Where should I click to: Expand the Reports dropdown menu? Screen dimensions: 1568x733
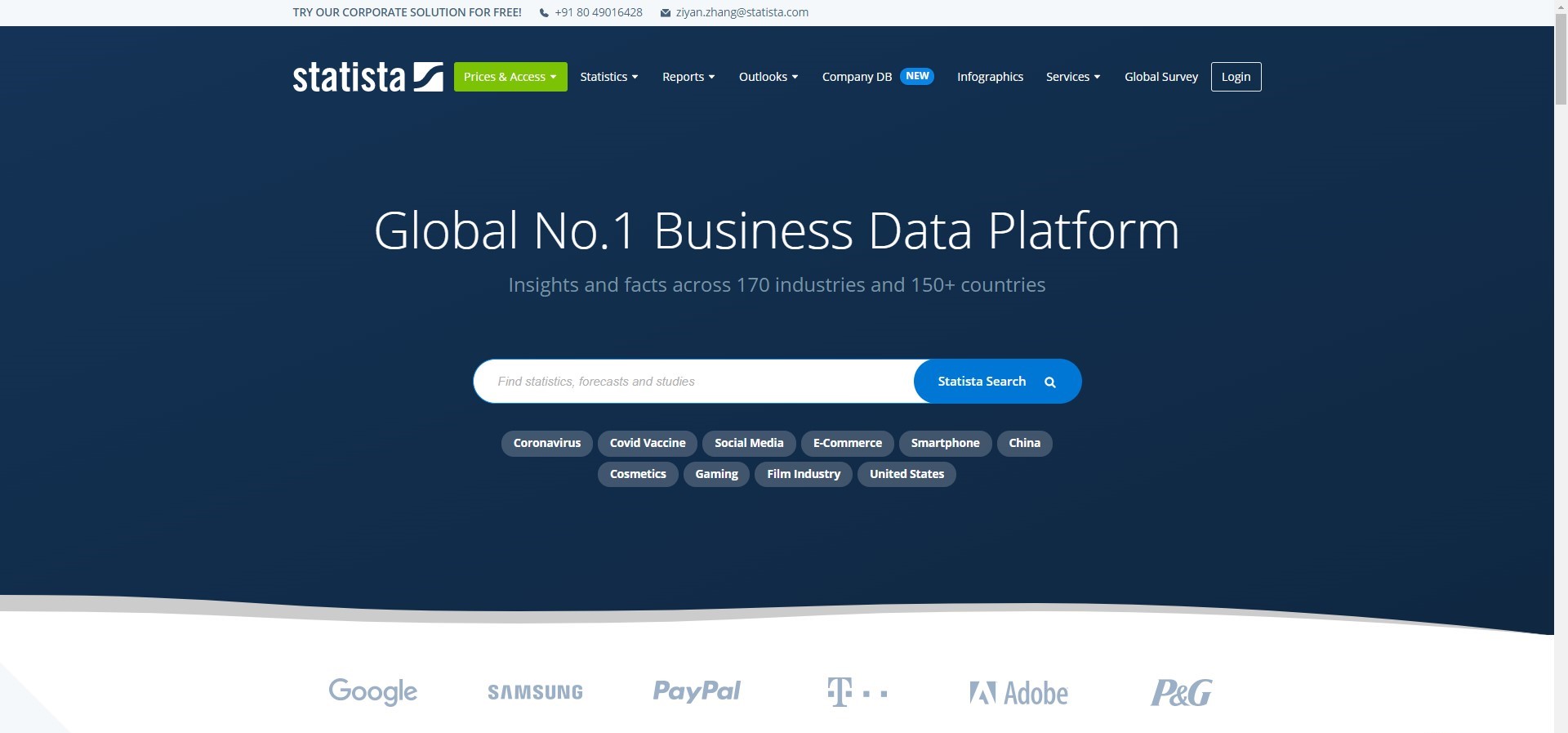pos(688,77)
